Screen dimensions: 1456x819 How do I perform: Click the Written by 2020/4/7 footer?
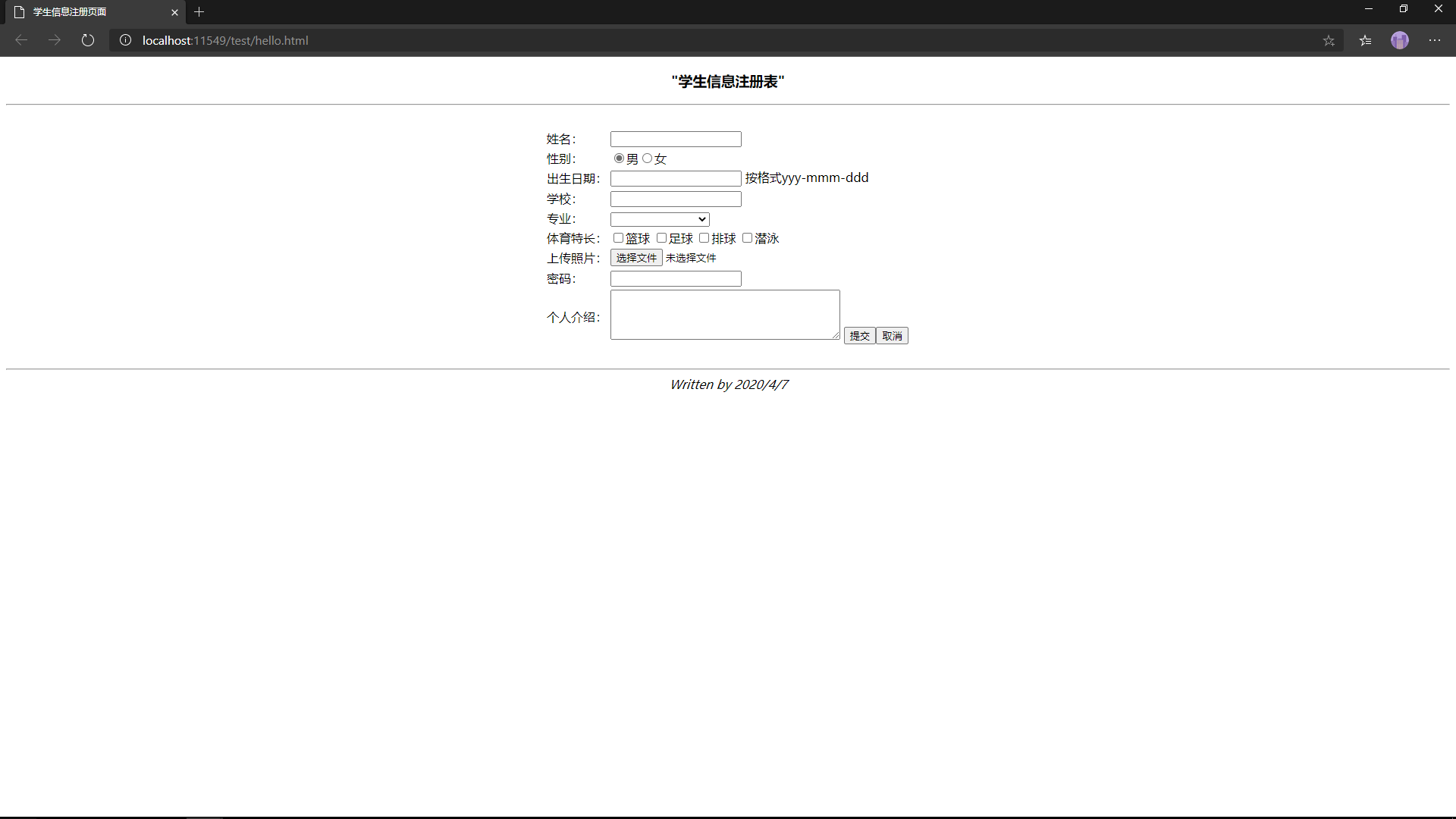729,384
